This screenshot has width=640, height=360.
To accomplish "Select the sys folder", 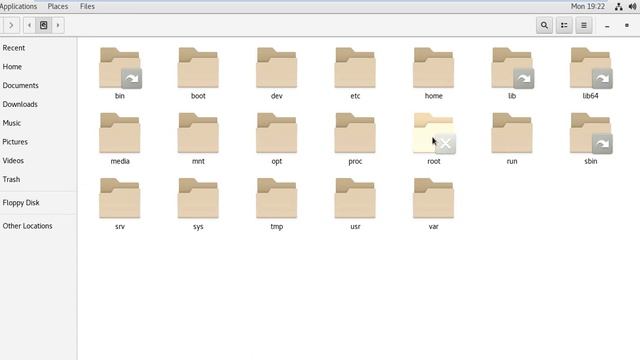I will pos(198,198).
